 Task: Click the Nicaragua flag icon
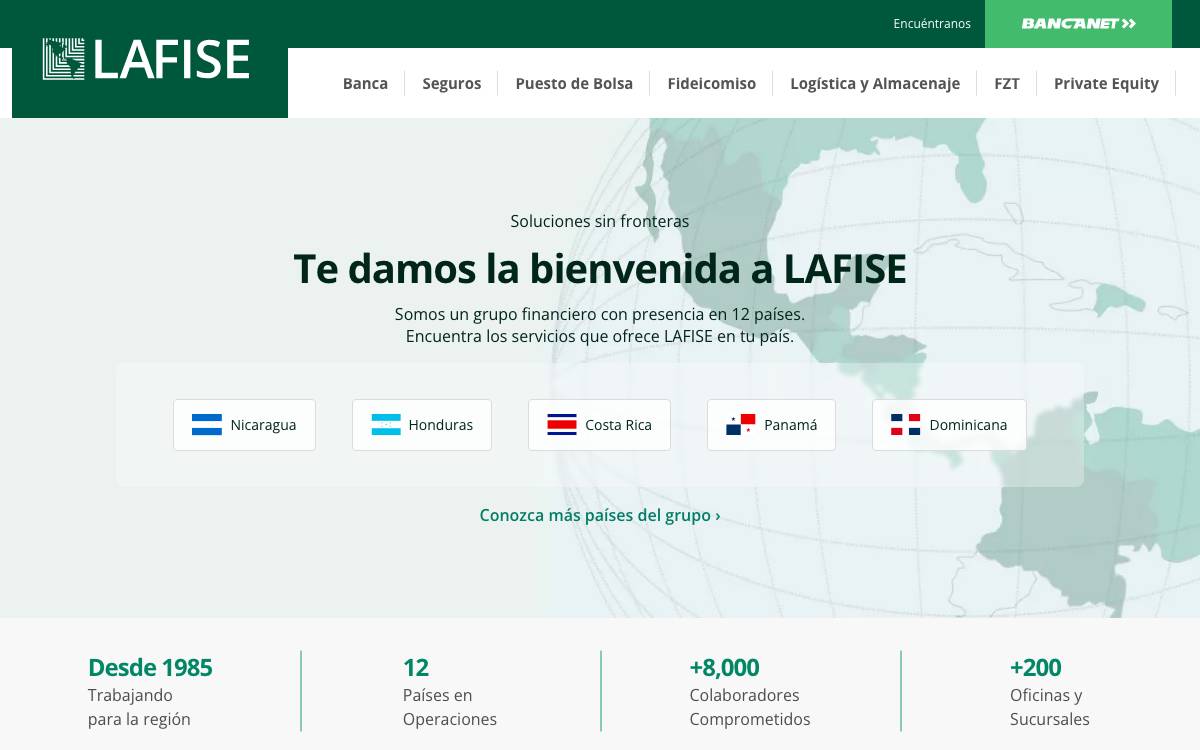(x=207, y=425)
